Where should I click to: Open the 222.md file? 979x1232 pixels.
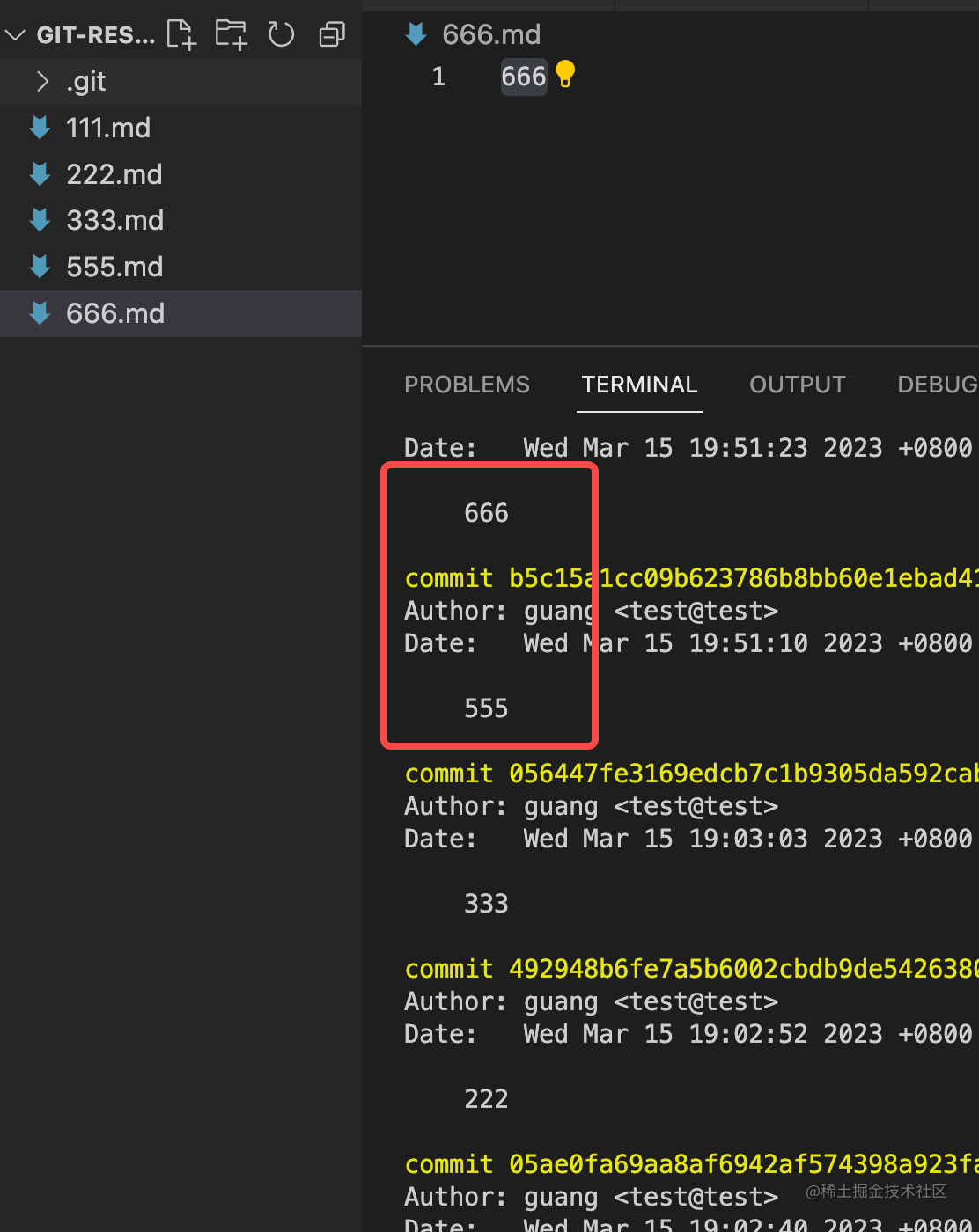pyautogui.click(x=114, y=173)
